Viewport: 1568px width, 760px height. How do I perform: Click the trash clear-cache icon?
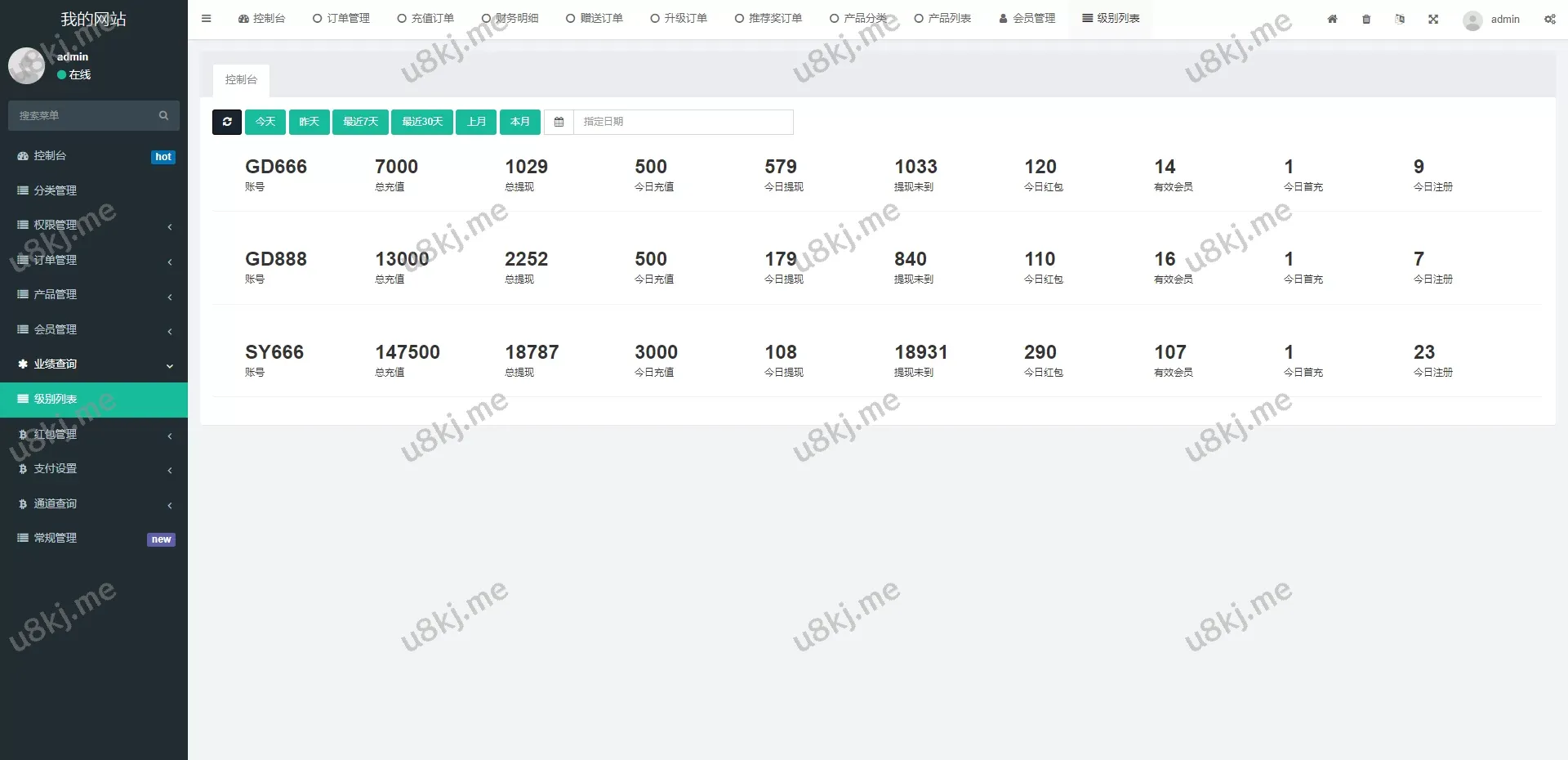[1366, 19]
